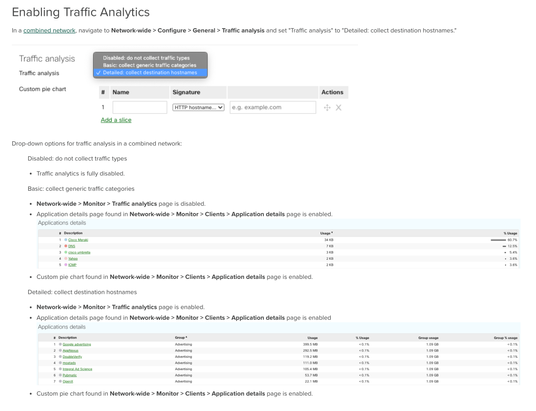Click the icon beside Integral Ad Science

(60, 369)
